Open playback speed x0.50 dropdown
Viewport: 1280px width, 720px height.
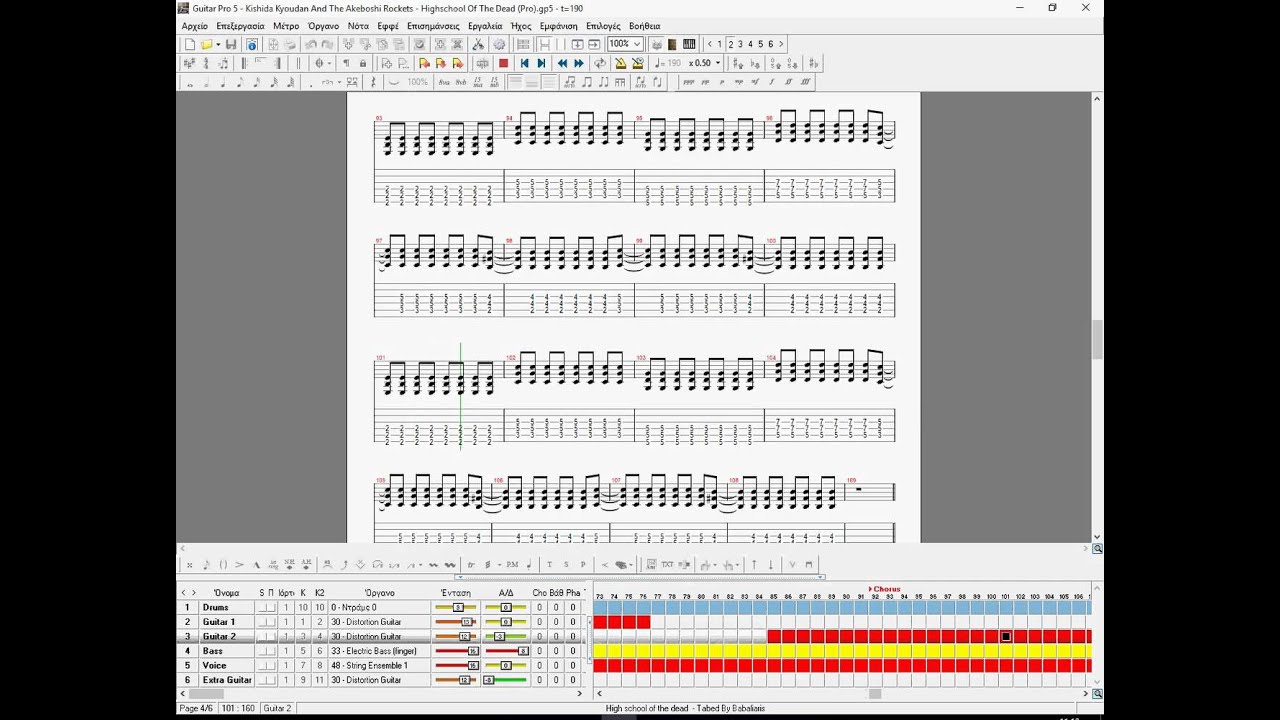(x=717, y=63)
